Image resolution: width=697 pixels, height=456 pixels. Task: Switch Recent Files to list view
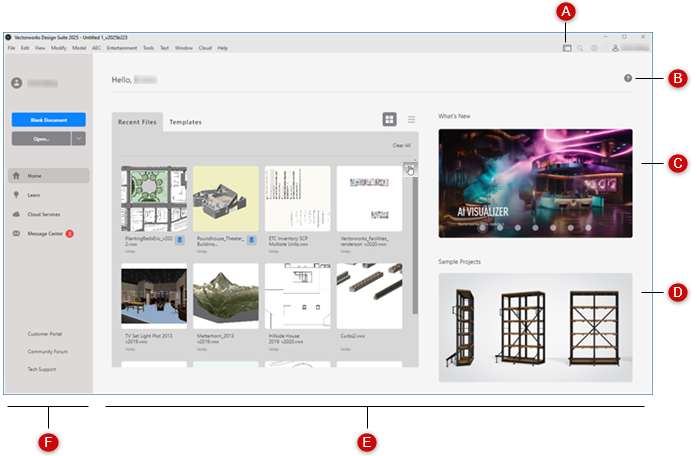411,119
